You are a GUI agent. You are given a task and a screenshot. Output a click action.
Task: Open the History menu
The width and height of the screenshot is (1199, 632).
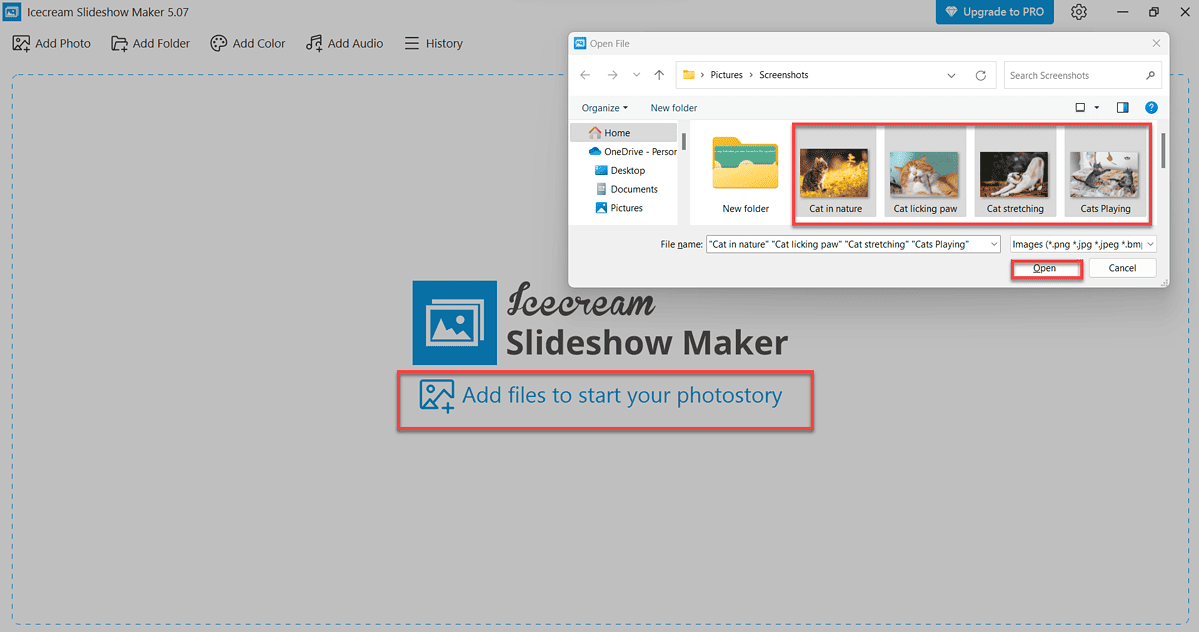434,44
